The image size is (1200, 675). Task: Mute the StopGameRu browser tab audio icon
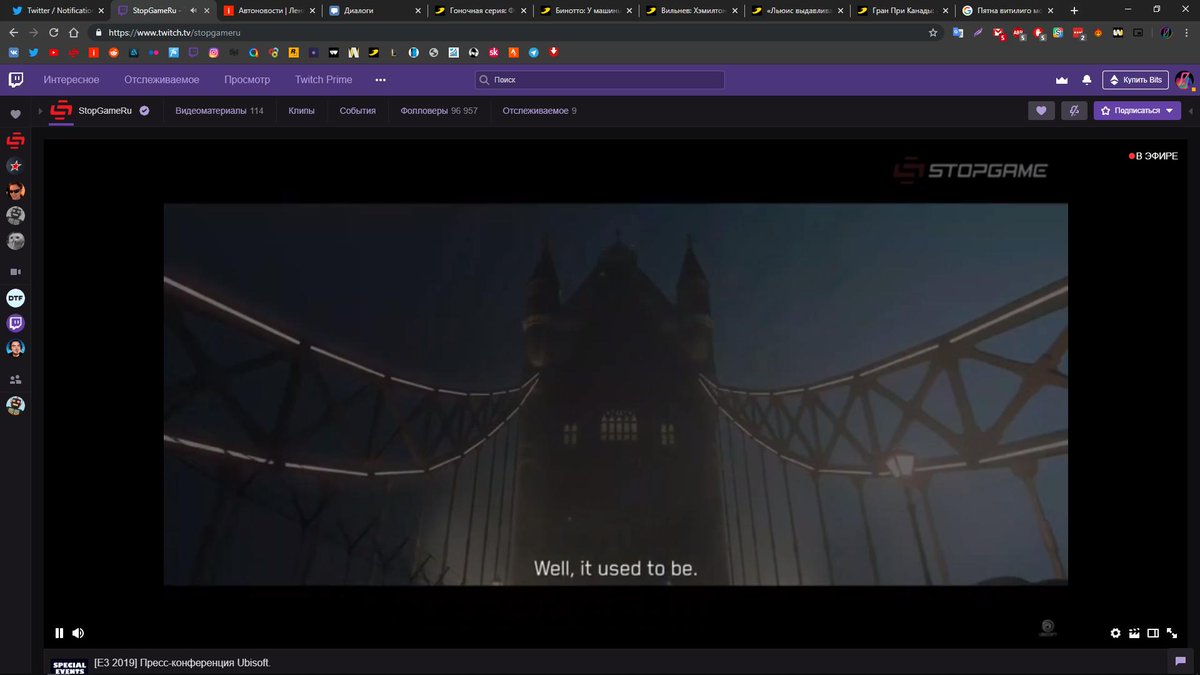pos(193,10)
